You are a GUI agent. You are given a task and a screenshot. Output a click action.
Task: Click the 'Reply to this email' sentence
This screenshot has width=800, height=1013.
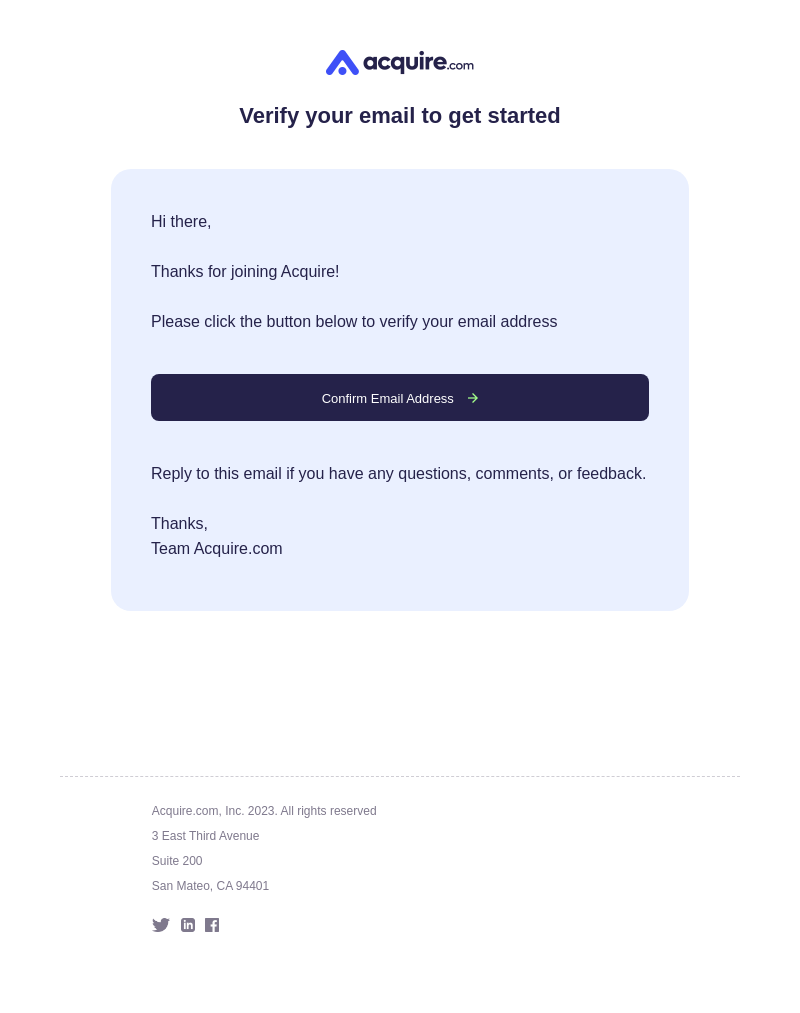(399, 474)
